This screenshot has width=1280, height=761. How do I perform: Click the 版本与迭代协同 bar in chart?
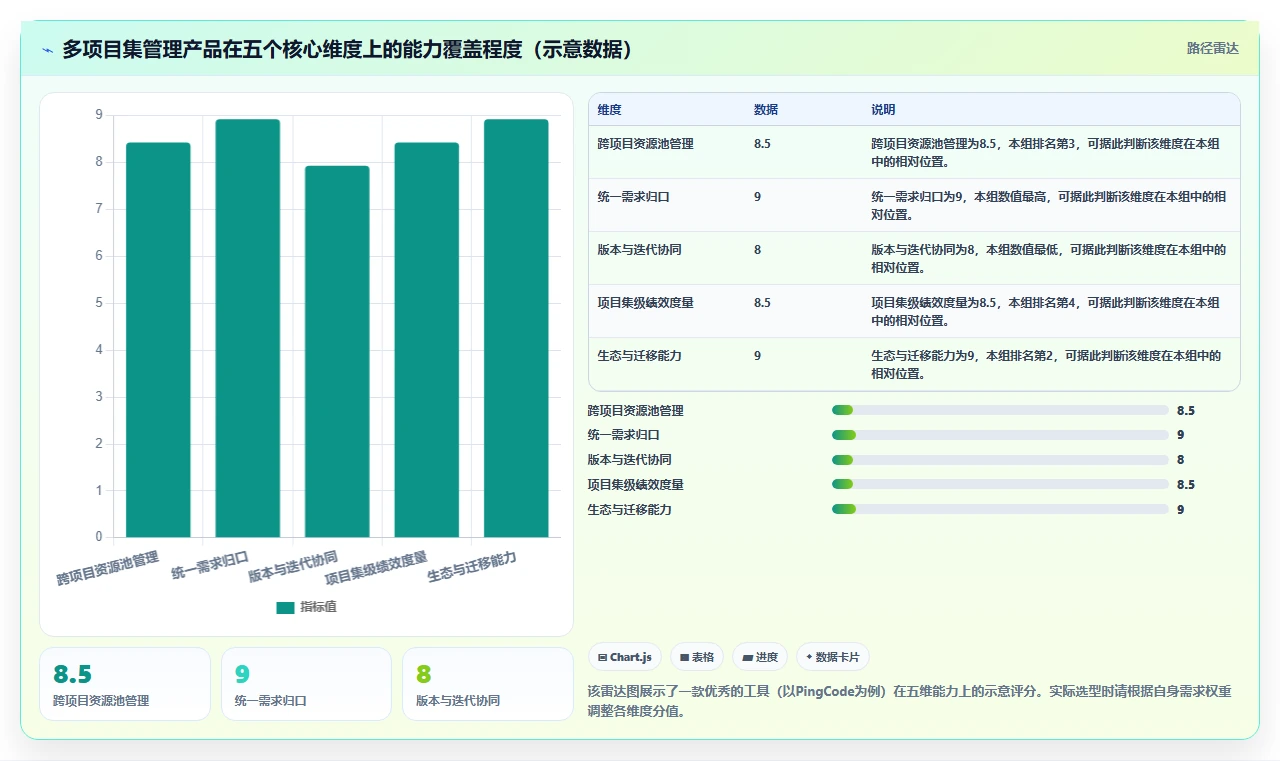click(x=337, y=352)
